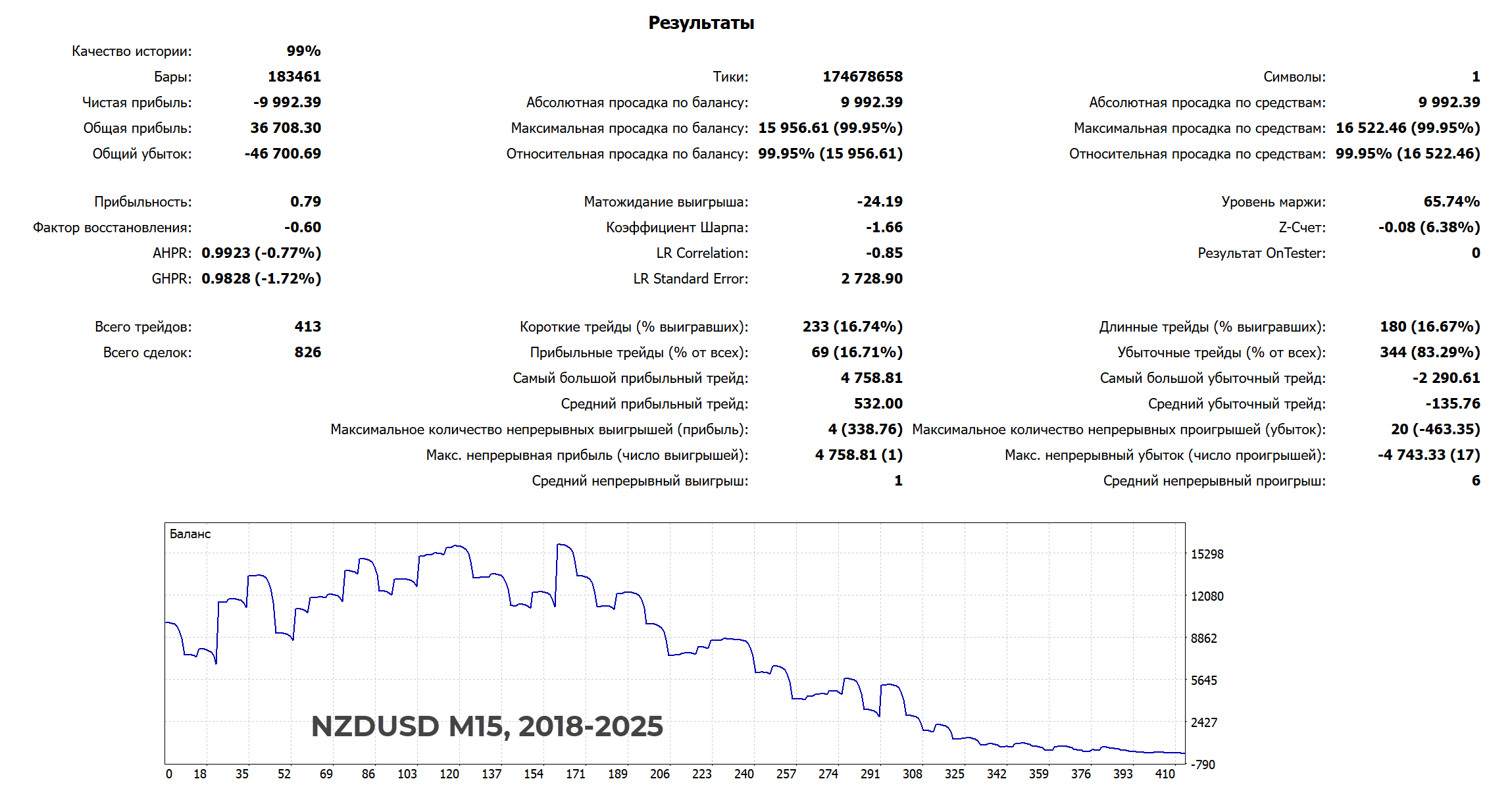Select the Бары value 183461
The width and height of the screenshot is (1512, 804).
tap(294, 77)
